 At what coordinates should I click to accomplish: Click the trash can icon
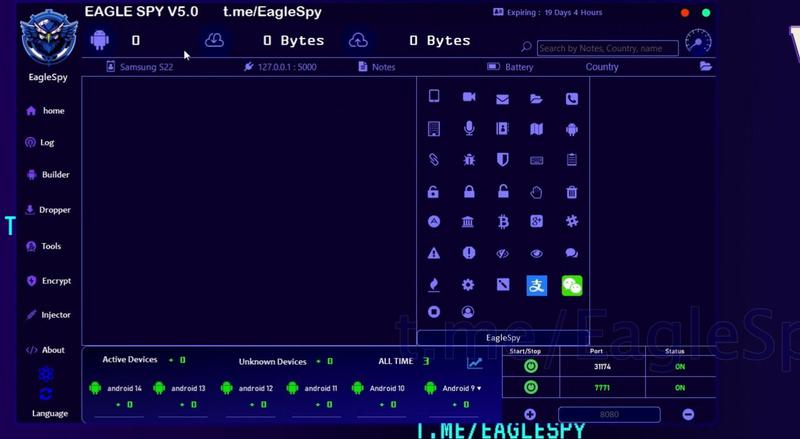click(572, 192)
